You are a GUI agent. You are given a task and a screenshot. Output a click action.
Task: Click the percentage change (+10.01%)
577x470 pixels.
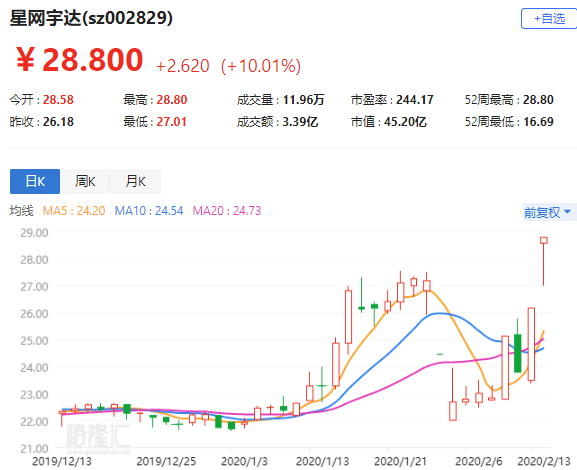(261, 66)
